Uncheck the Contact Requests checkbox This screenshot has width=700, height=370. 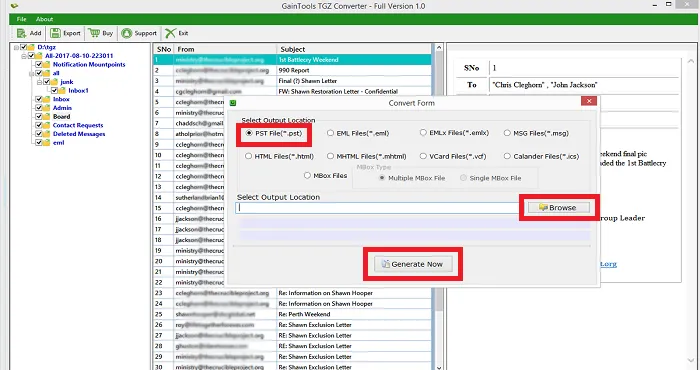(39, 125)
